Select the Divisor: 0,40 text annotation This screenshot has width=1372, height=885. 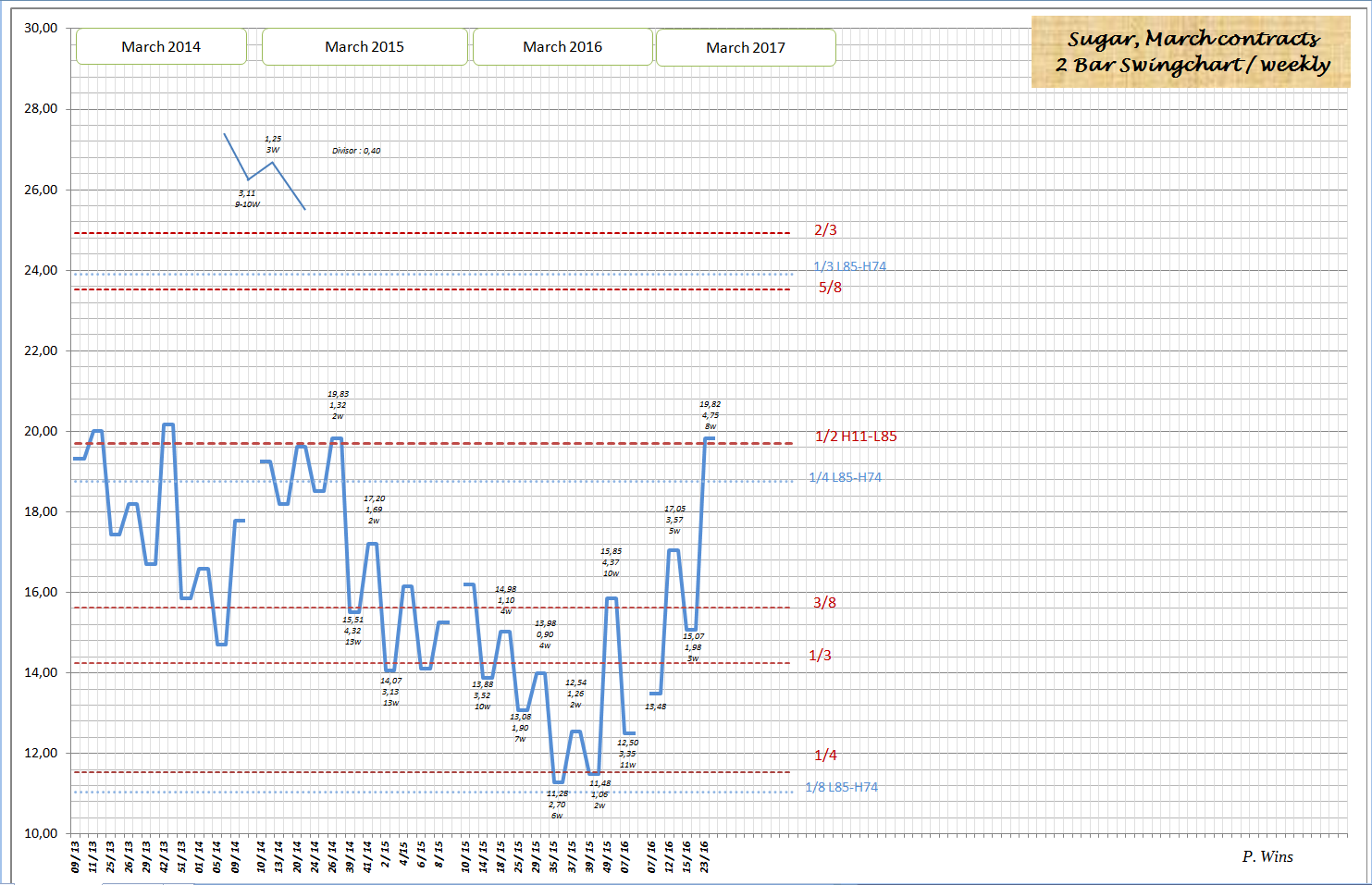[x=356, y=151]
